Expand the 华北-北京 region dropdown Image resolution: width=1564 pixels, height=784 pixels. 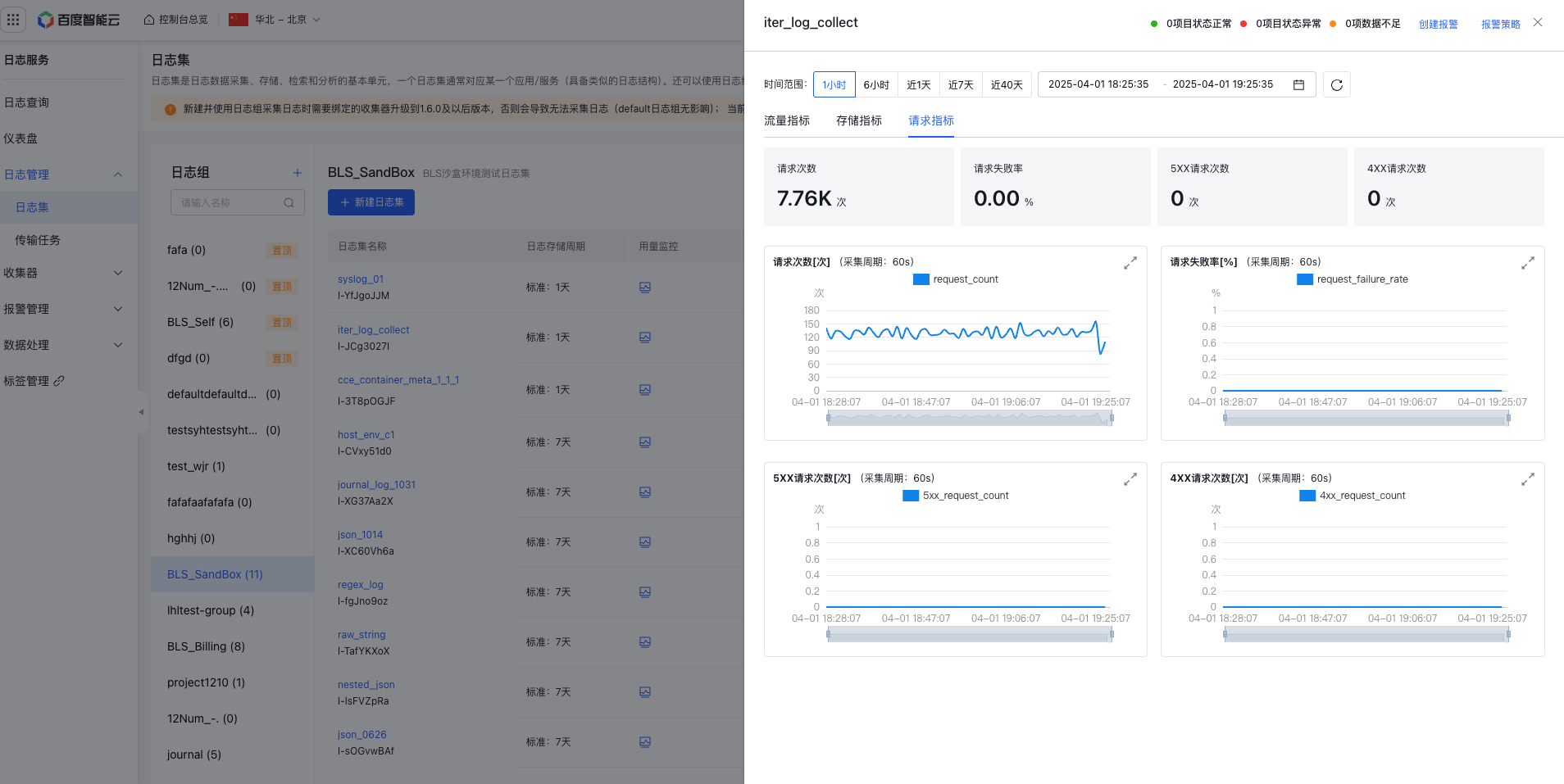[x=275, y=20]
